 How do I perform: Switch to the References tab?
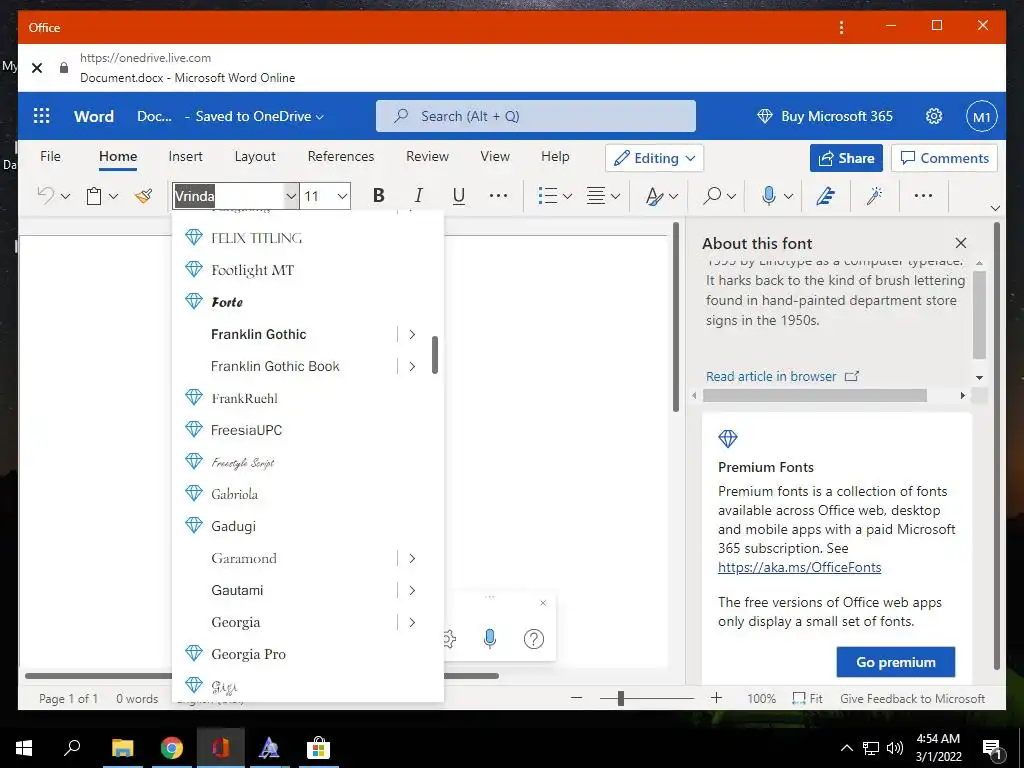[341, 156]
